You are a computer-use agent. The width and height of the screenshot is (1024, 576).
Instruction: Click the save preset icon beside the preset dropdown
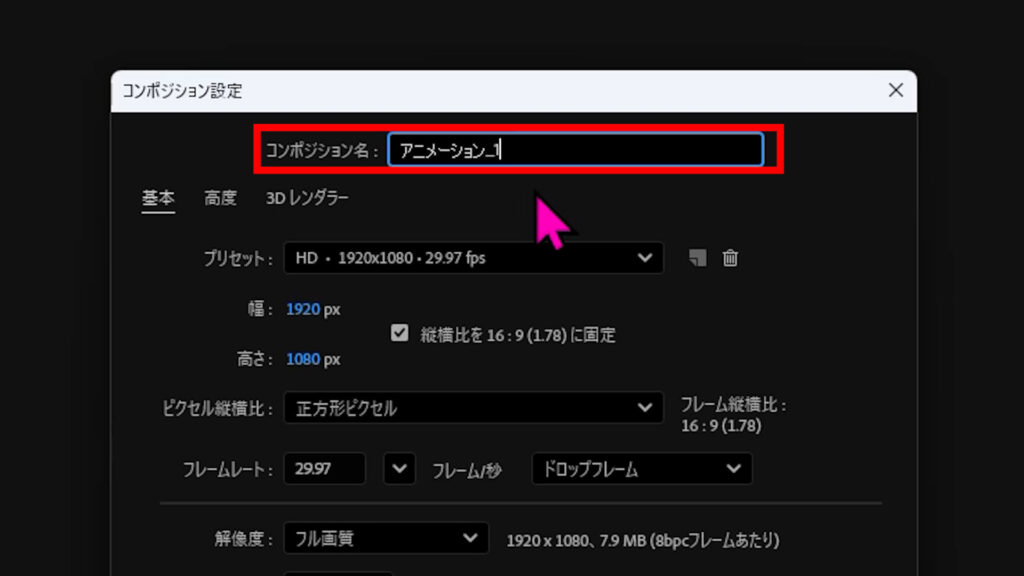pyautogui.click(x=698, y=258)
